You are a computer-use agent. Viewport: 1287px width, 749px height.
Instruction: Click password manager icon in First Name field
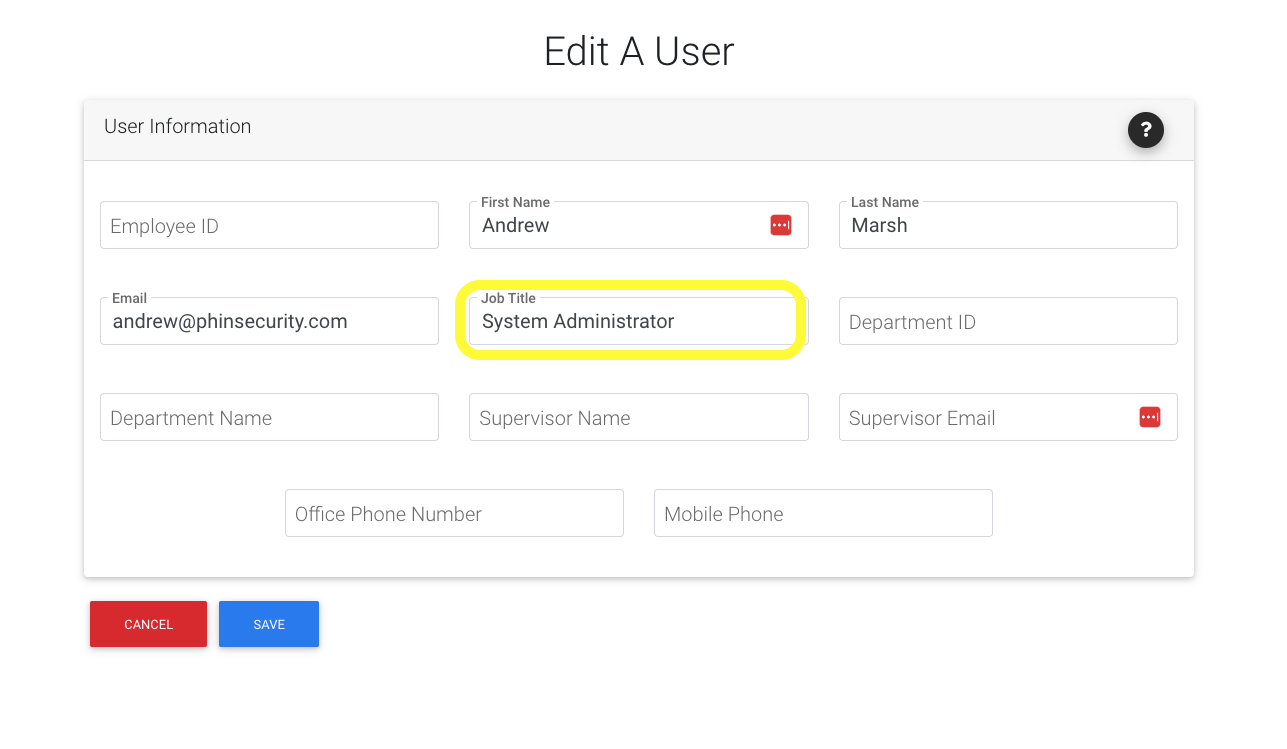pos(781,225)
